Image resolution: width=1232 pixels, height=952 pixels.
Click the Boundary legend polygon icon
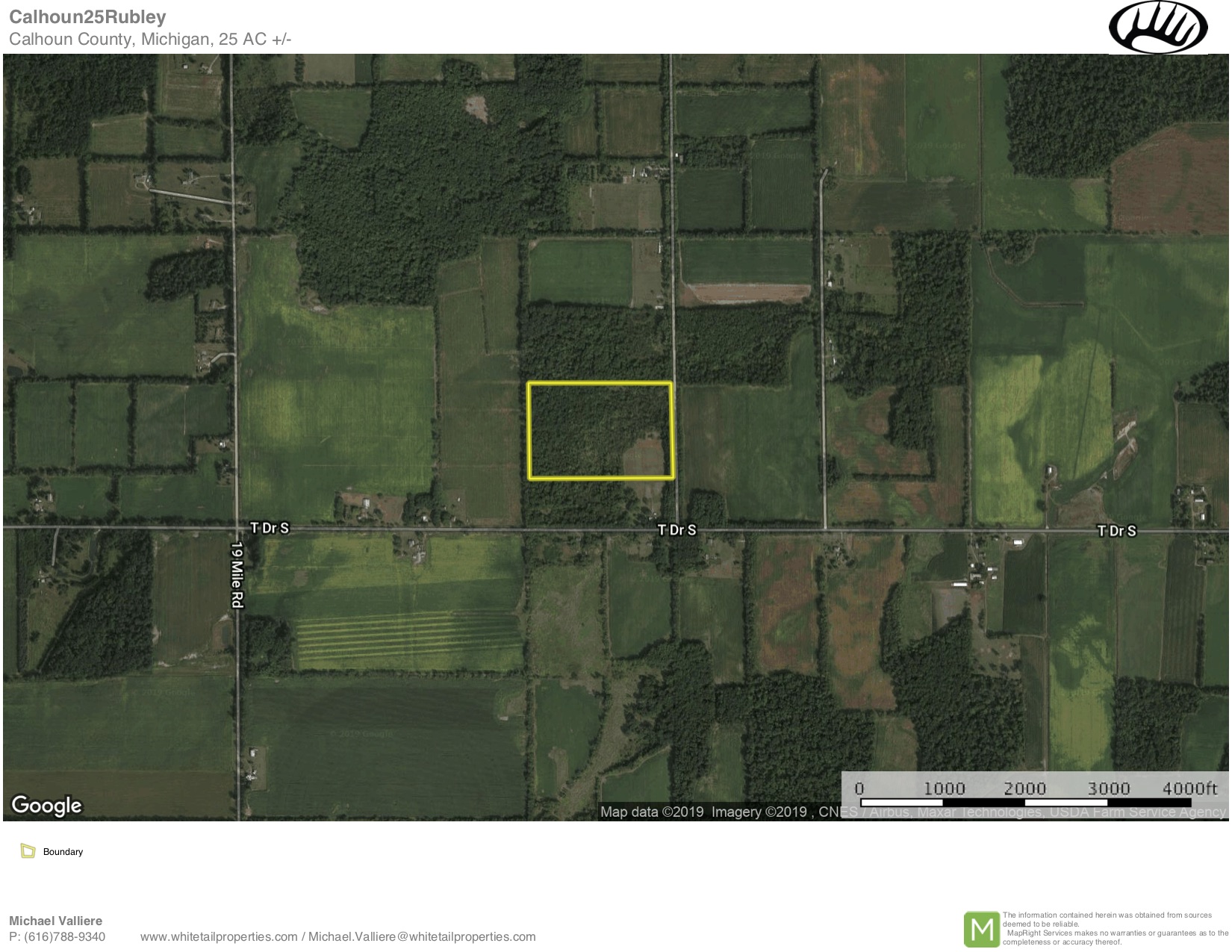[28, 851]
